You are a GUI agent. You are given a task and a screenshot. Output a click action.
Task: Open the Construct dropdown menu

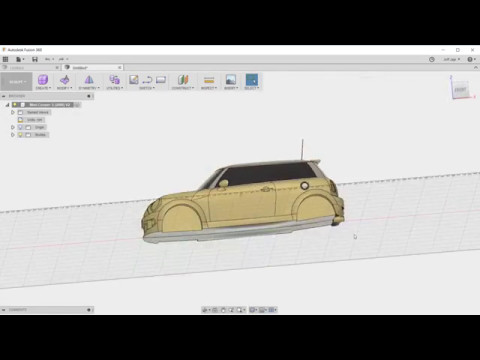[x=183, y=88]
